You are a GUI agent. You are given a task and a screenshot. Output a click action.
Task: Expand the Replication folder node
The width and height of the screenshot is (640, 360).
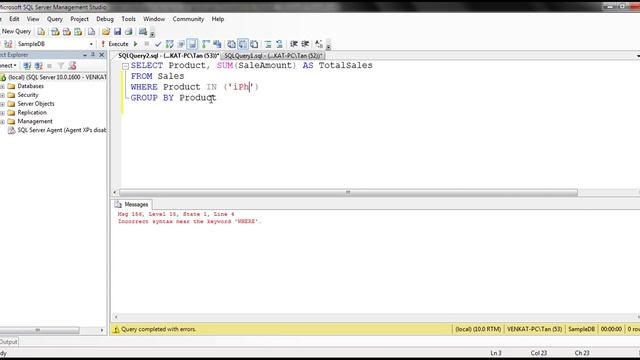coord(2,113)
